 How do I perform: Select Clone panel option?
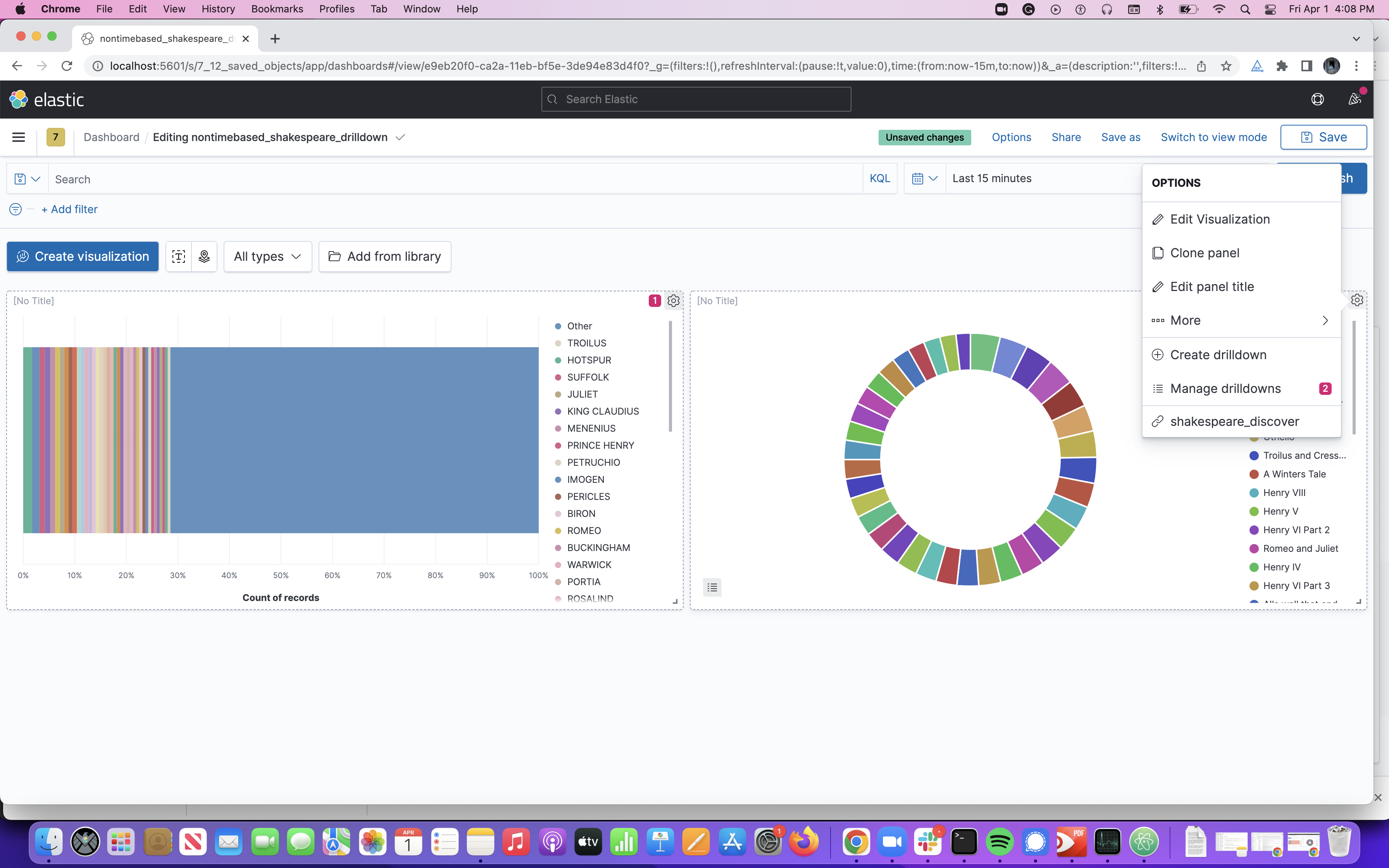pos(1241,253)
